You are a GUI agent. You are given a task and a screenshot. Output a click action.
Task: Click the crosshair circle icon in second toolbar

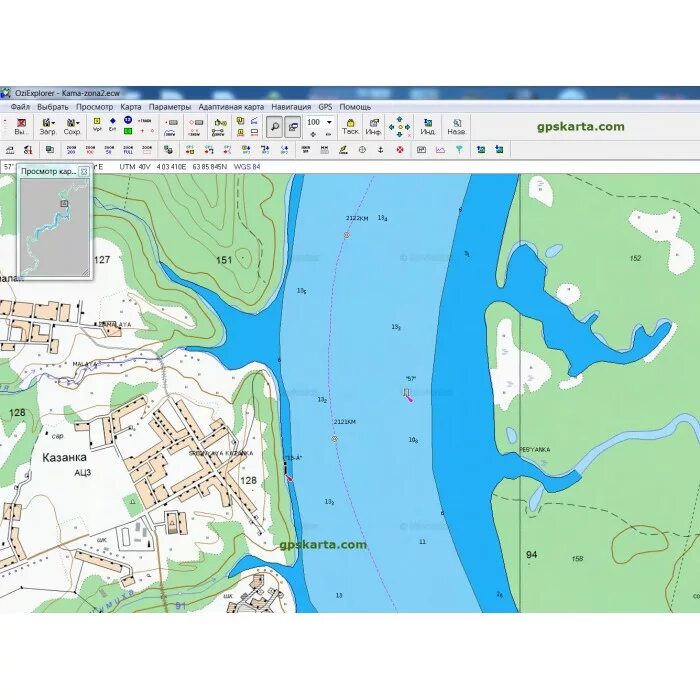[362, 150]
